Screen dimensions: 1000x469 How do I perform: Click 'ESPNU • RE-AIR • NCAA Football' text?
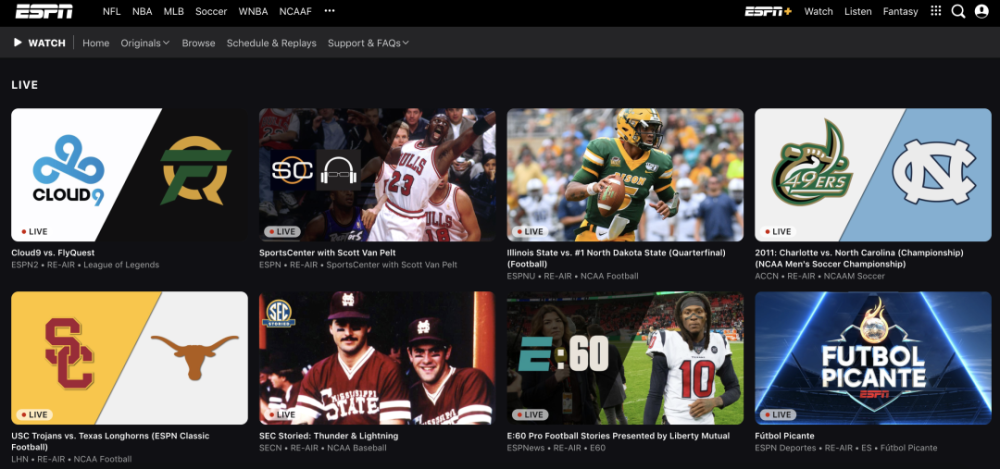(x=573, y=276)
